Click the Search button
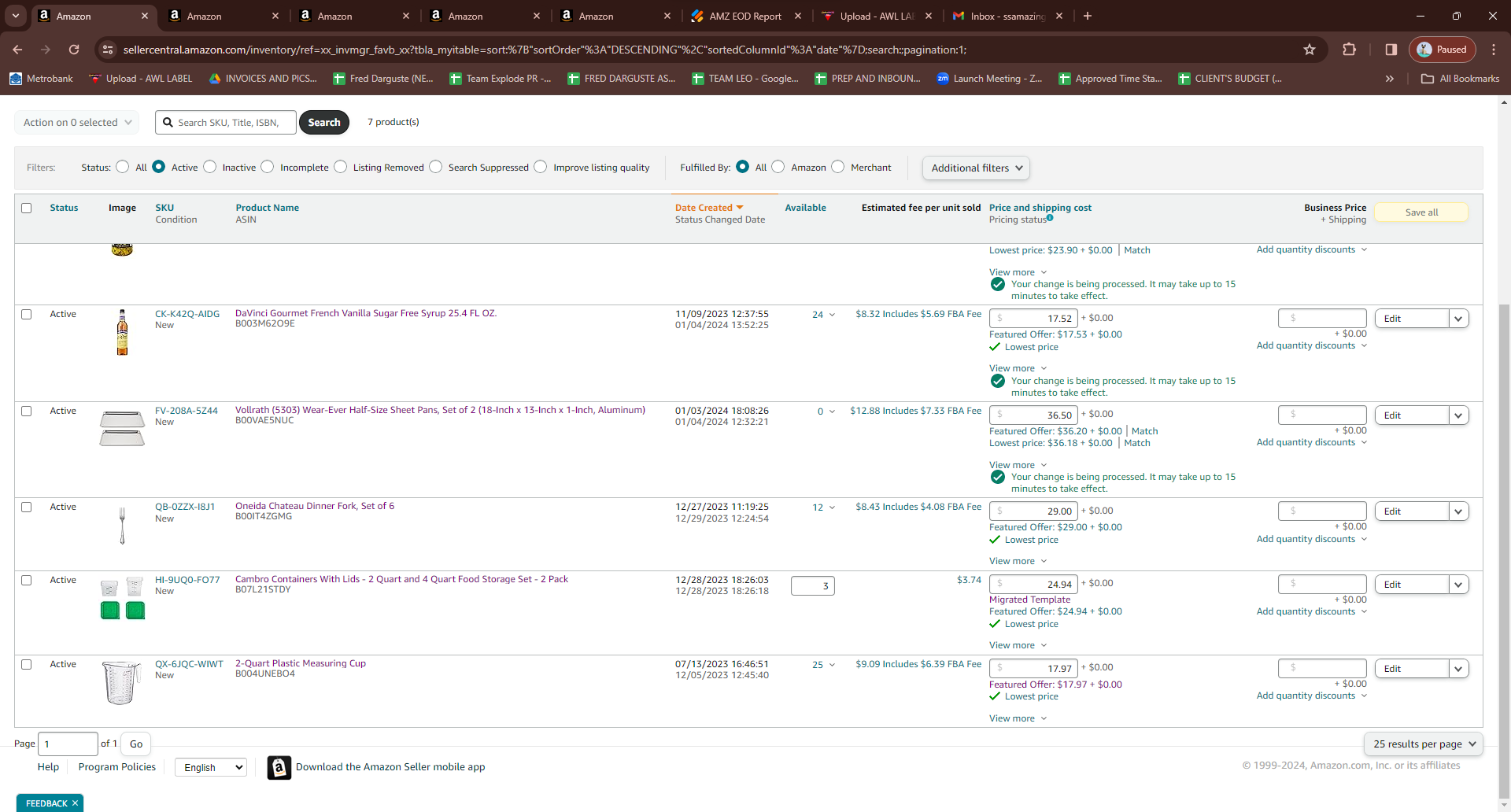 324,122
